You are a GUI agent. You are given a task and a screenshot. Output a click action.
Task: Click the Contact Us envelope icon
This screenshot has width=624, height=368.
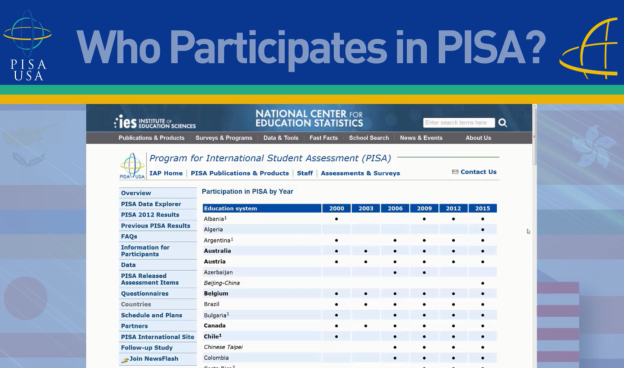click(455, 172)
